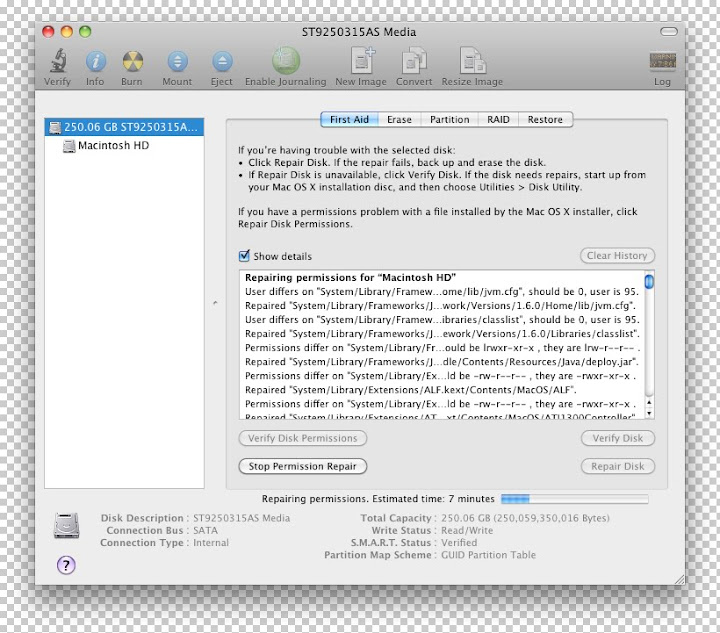Click the sidebar splitter handle dot
Image resolution: width=720 pixels, height=633 pixels.
215,303
